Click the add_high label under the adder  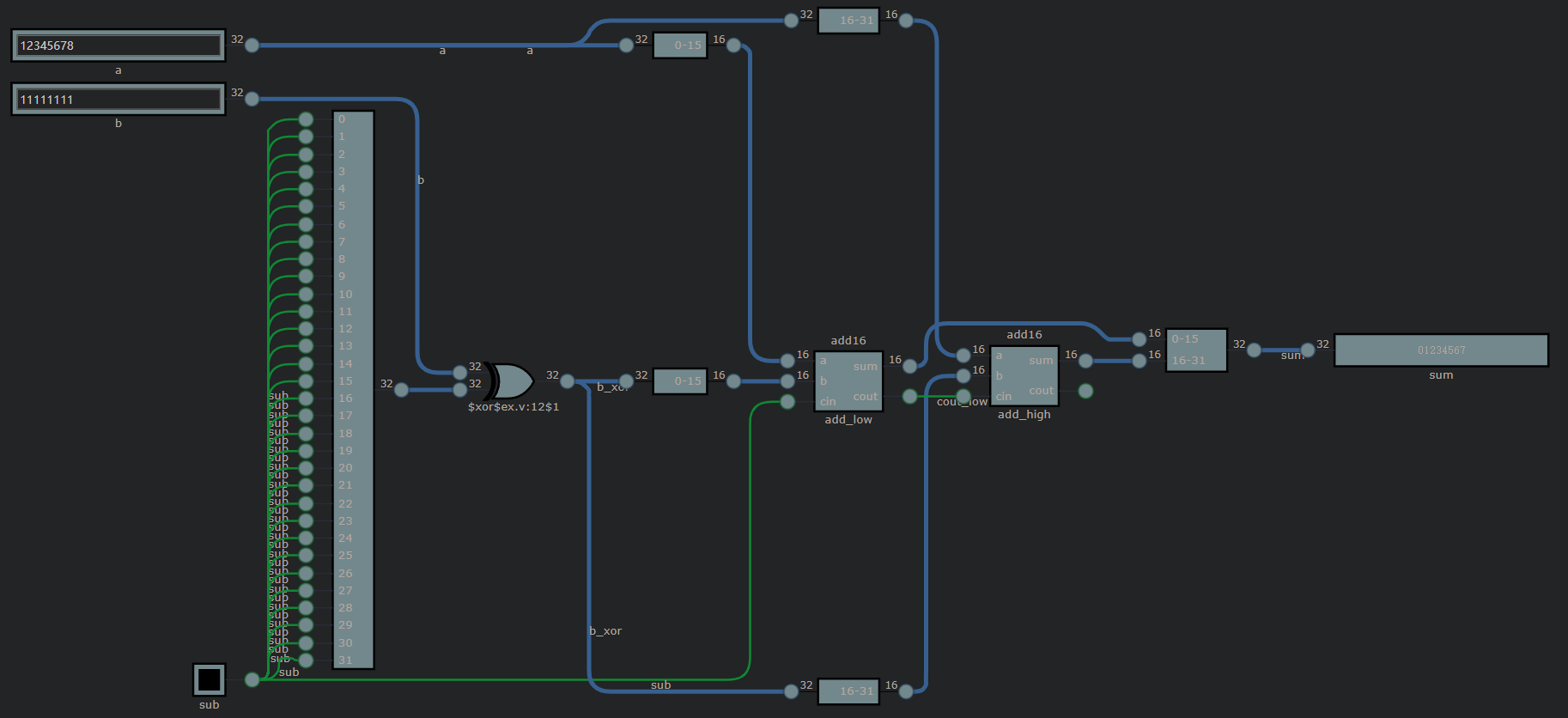pos(1024,415)
